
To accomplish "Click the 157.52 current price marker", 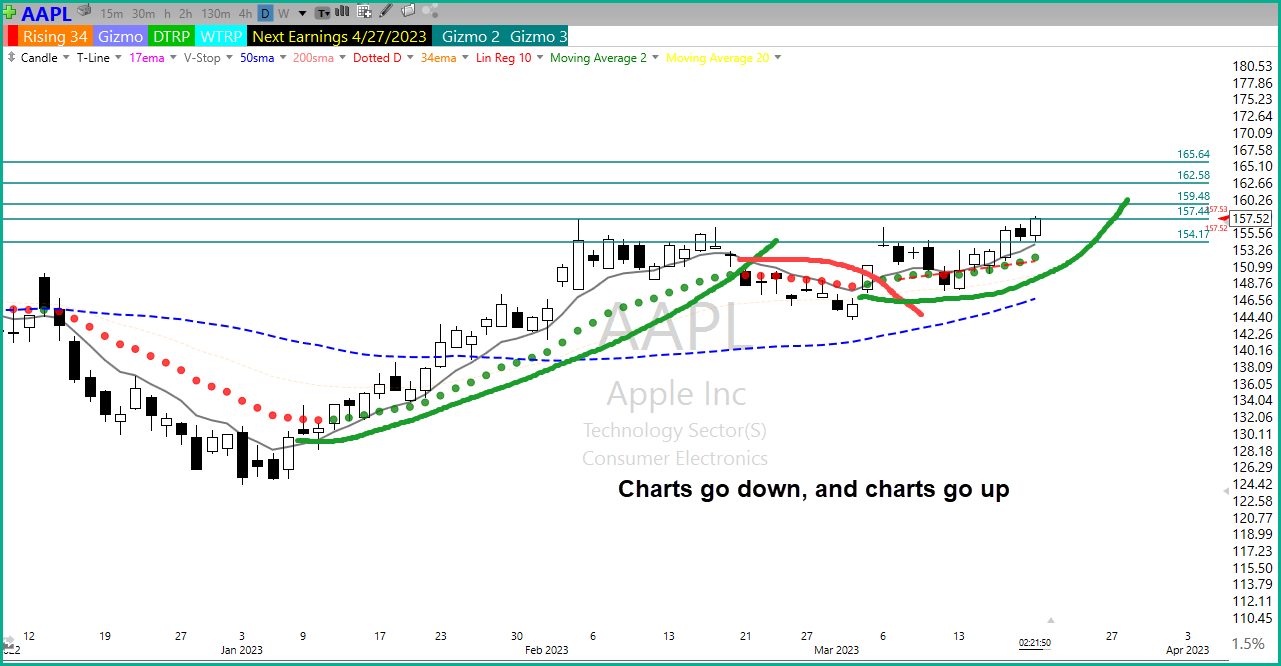I will point(1251,218).
